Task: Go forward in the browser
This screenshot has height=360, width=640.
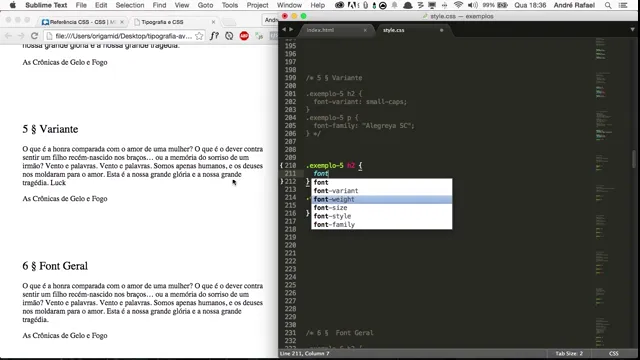Action: [x=21, y=36]
